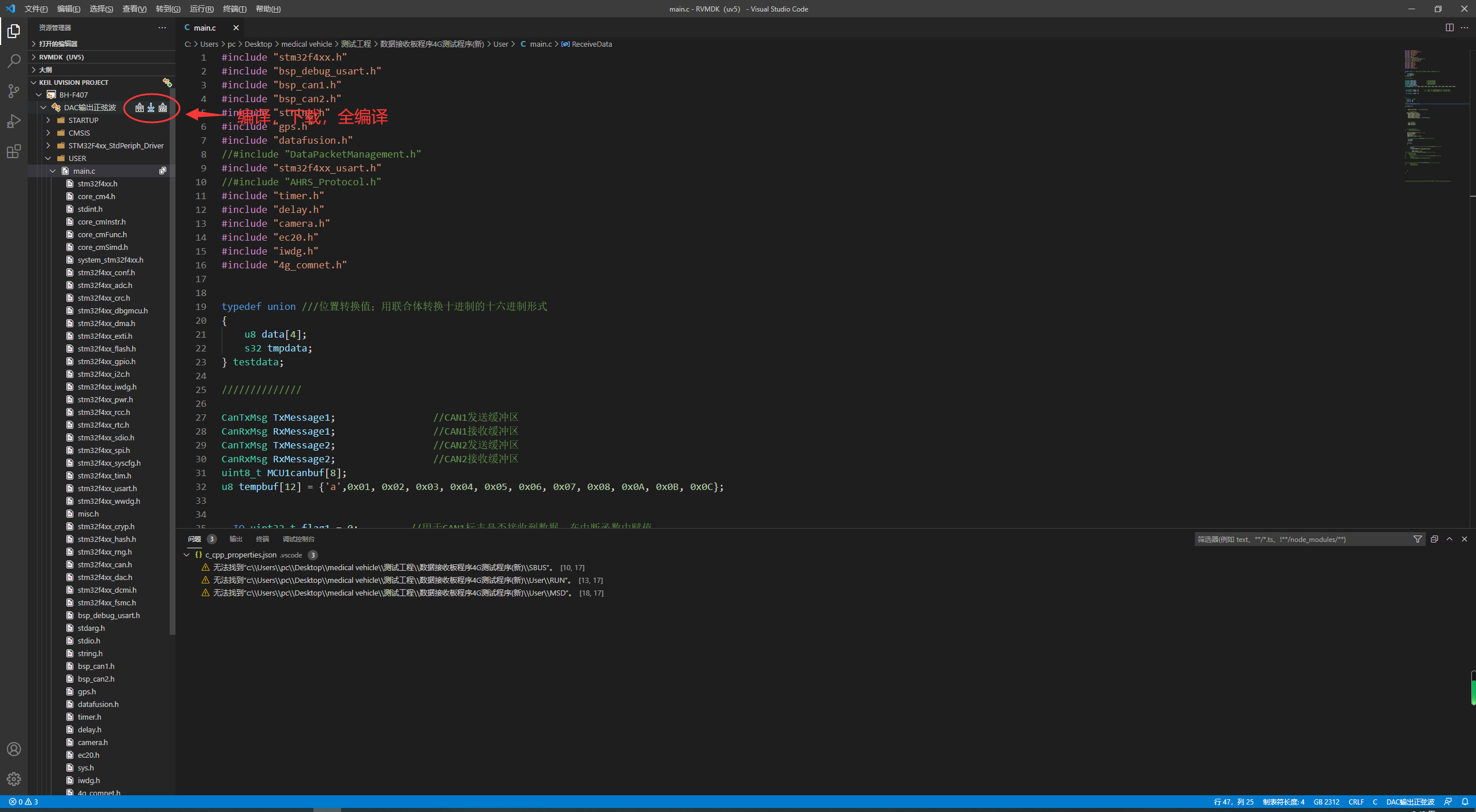Switch to the 终端 panel tab

tap(263, 539)
